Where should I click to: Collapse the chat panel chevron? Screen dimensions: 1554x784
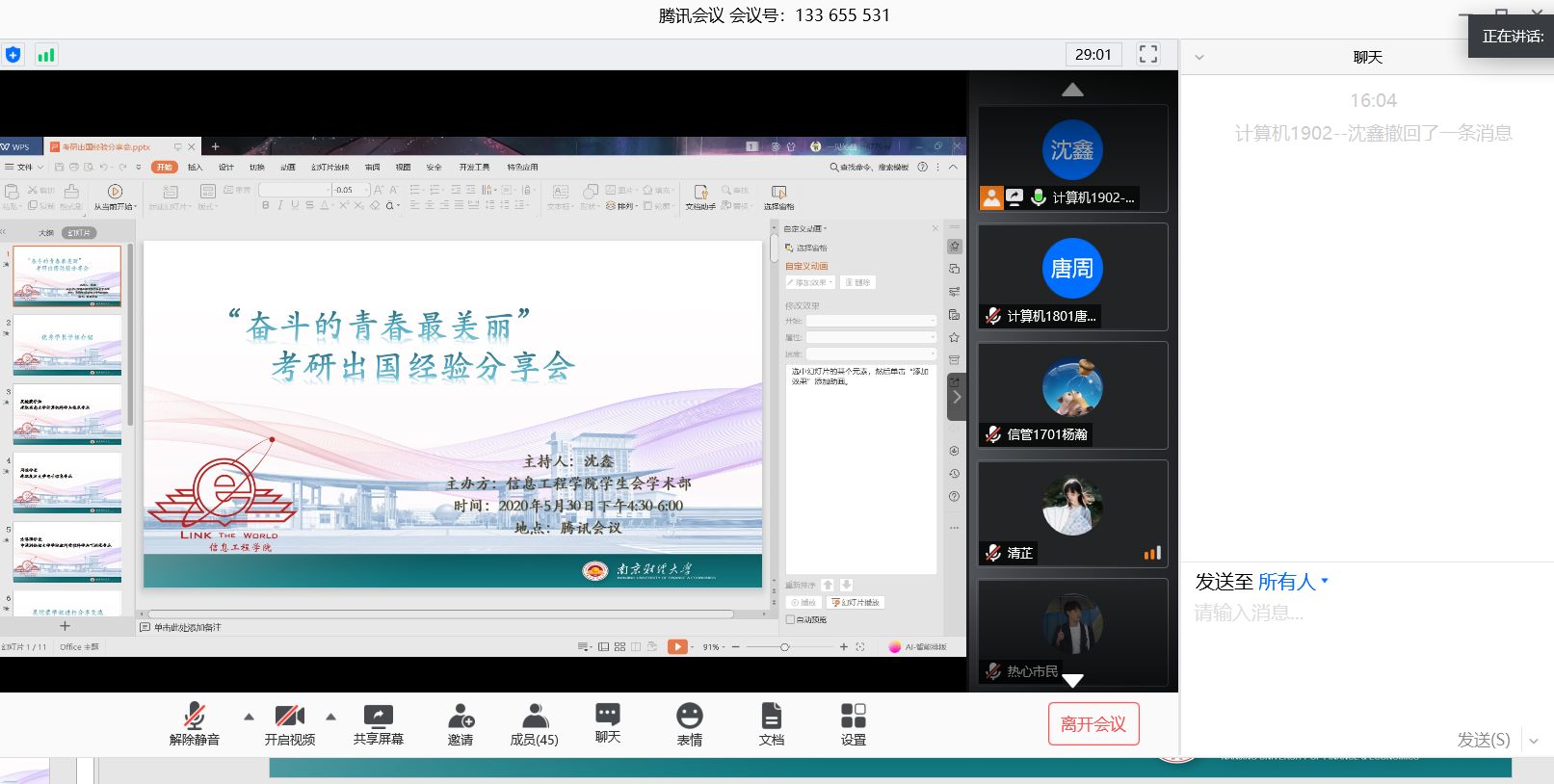1199,58
